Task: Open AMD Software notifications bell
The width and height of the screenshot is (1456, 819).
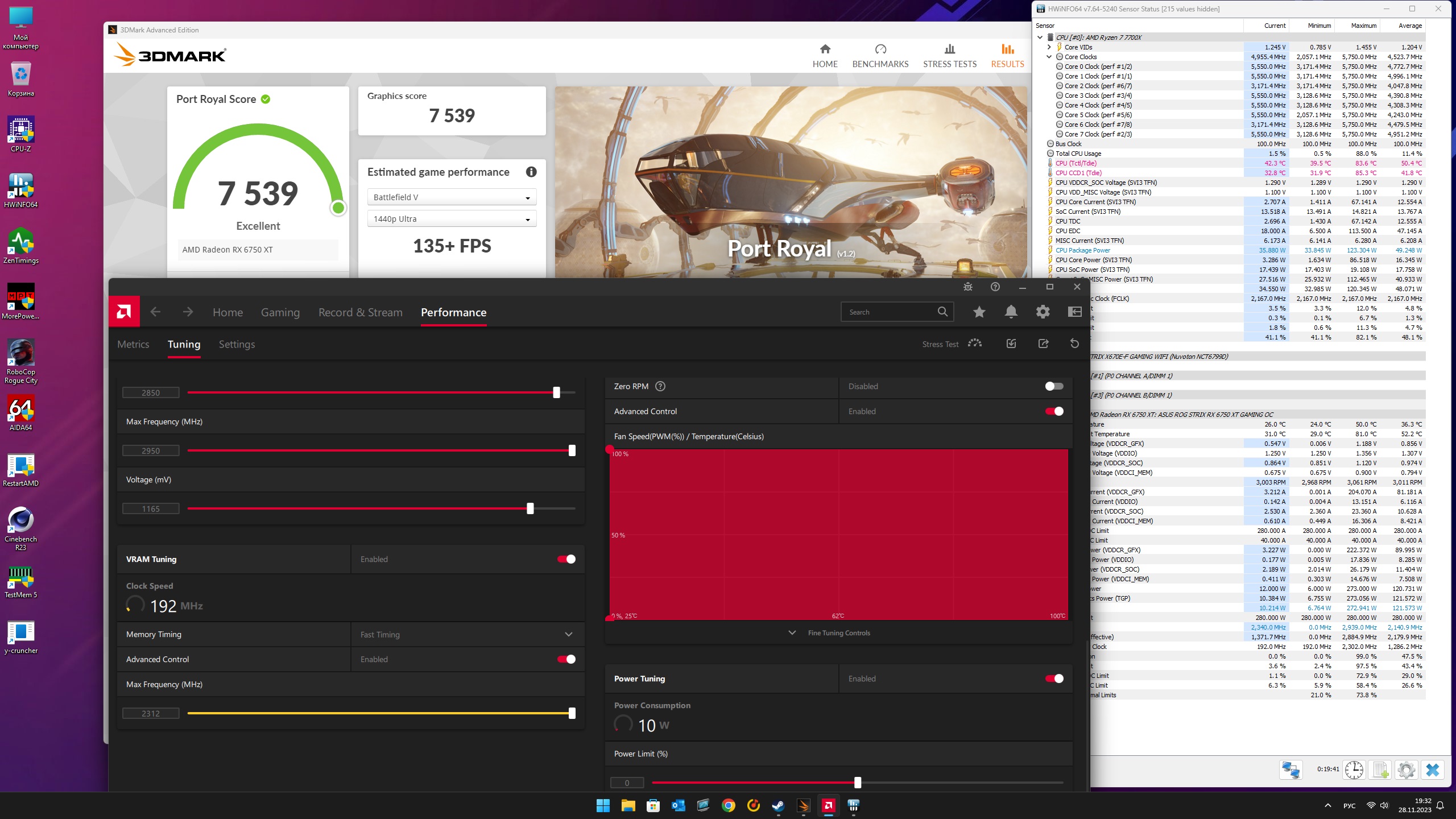Action: pos(1011,312)
